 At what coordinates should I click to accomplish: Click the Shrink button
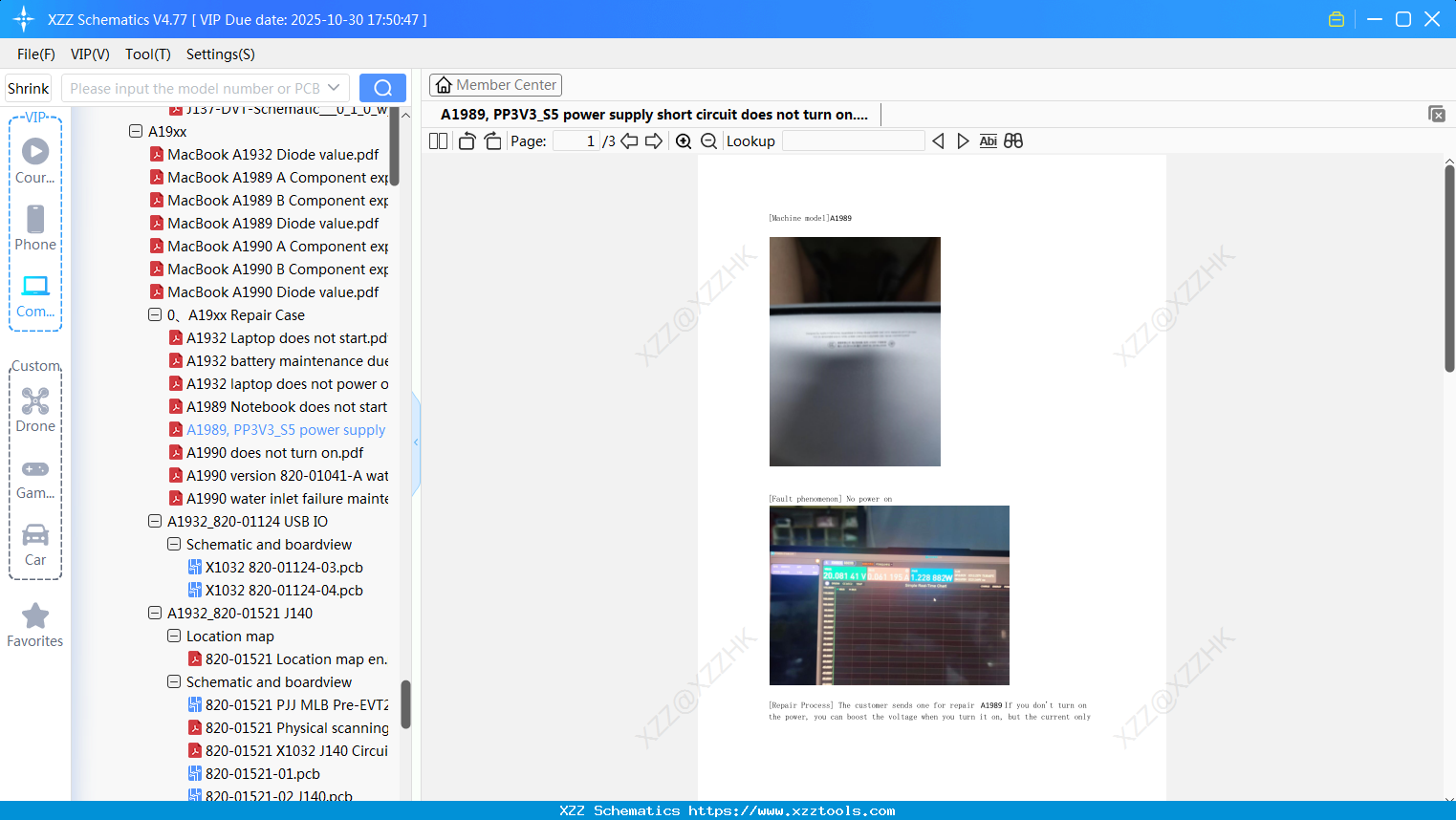tap(29, 88)
